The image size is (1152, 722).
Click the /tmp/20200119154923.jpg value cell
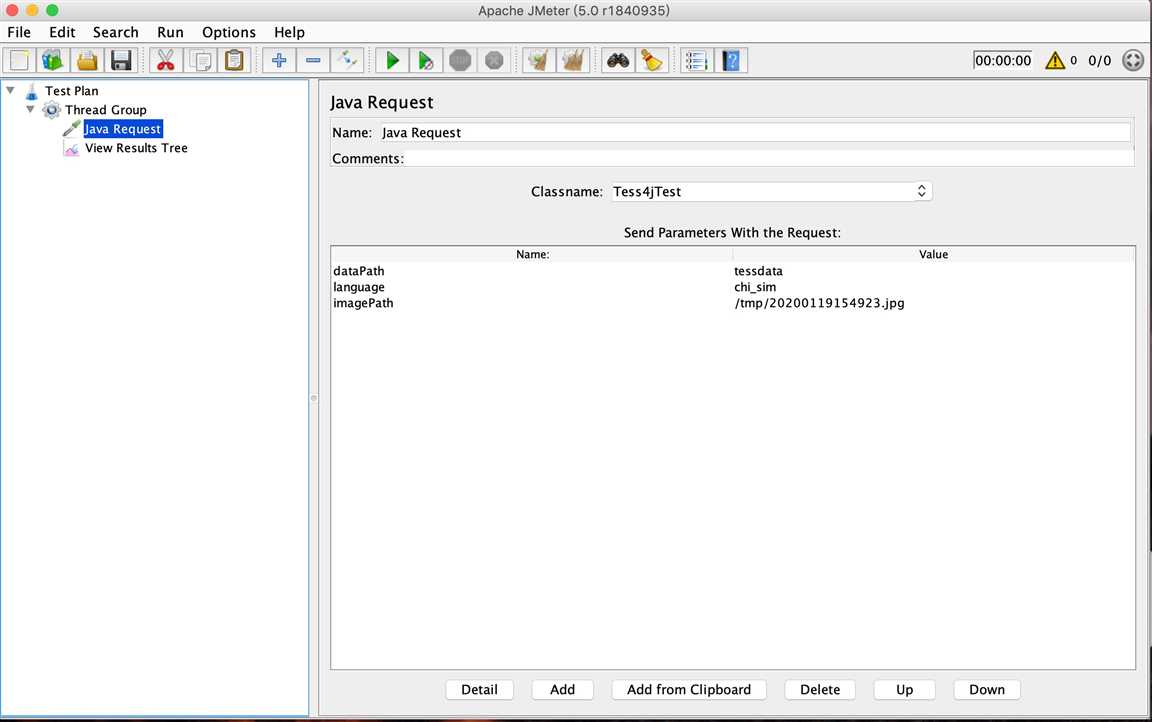click(934, 303)
